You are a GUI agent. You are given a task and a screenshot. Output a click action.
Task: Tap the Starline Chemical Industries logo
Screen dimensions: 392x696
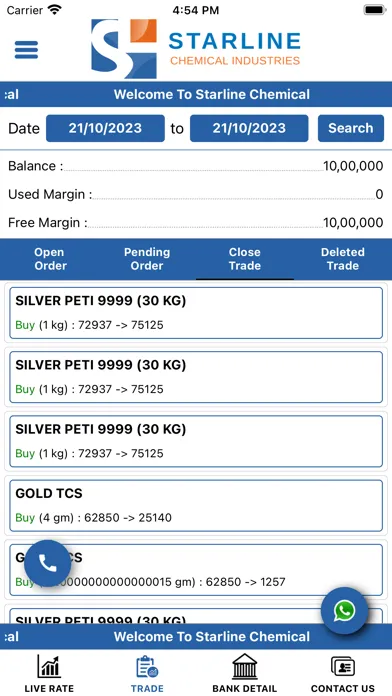tap(196, 48)
